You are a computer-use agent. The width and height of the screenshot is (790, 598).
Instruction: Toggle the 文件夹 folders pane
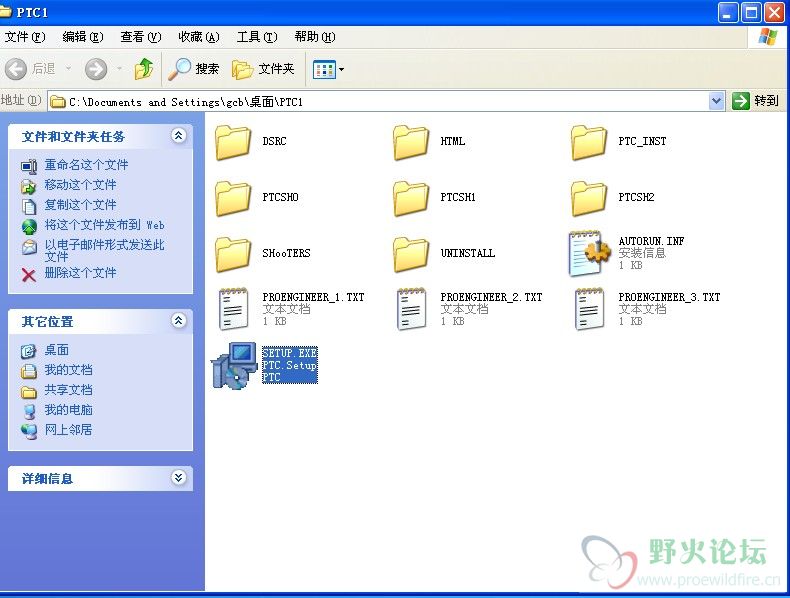(264, 69)
